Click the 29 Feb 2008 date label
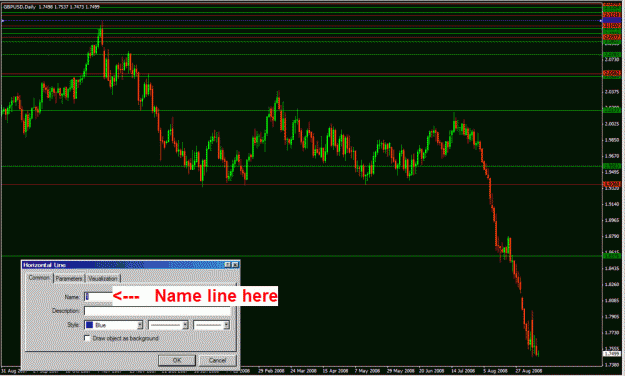625x376 pixels. click(x=271, y=370)
